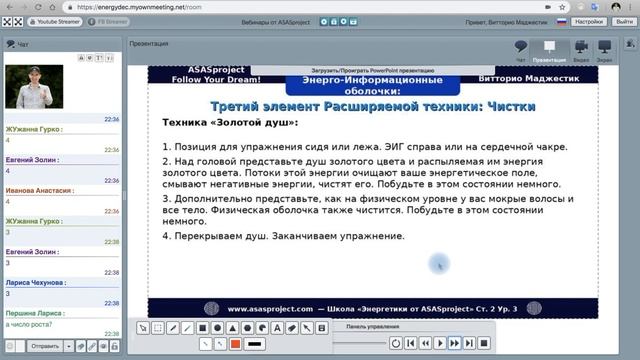Click chat sender name Лариса Чехунова

[x=36, y=282]
